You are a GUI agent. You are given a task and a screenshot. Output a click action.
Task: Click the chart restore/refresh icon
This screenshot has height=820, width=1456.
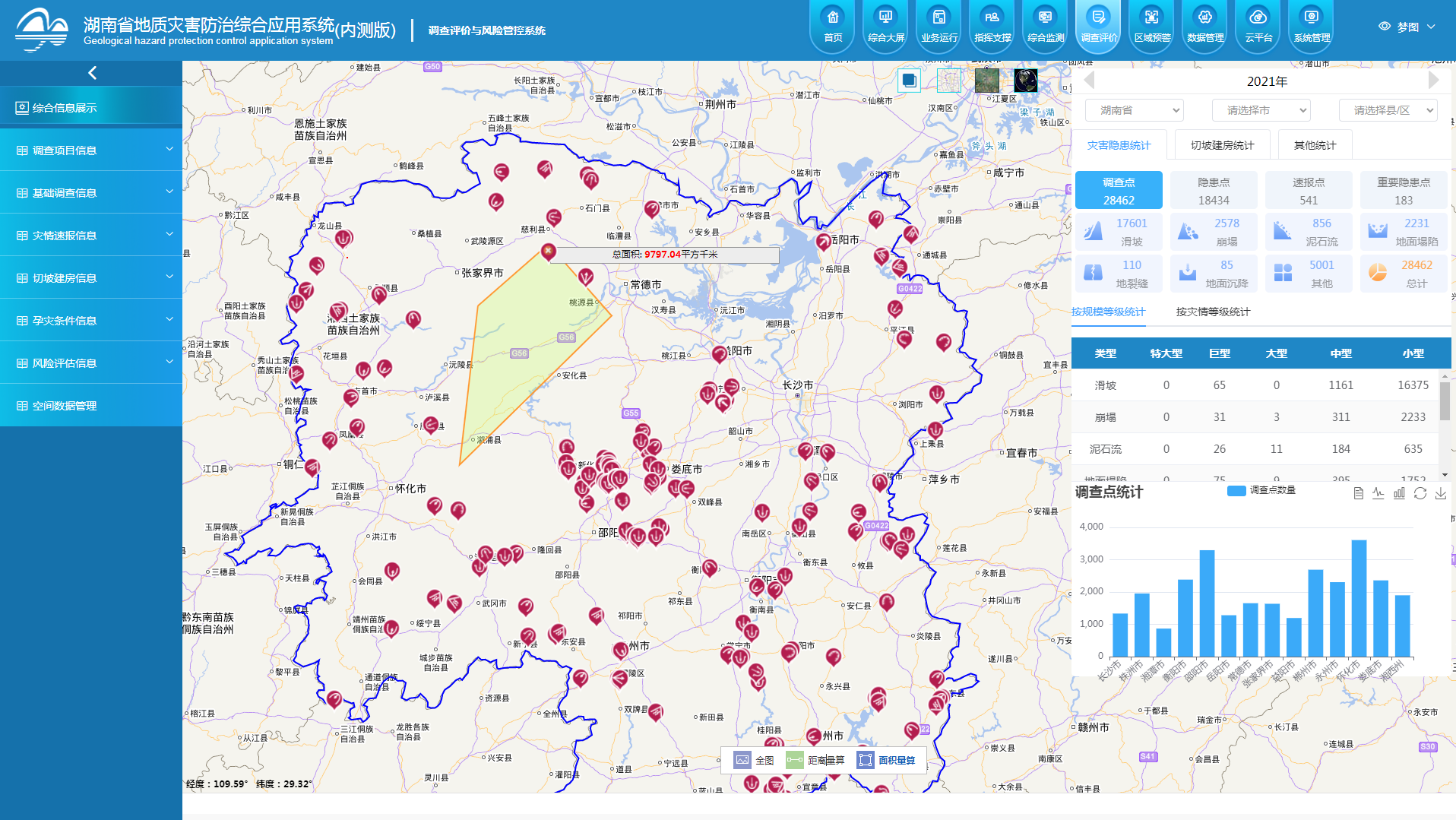1420,493
